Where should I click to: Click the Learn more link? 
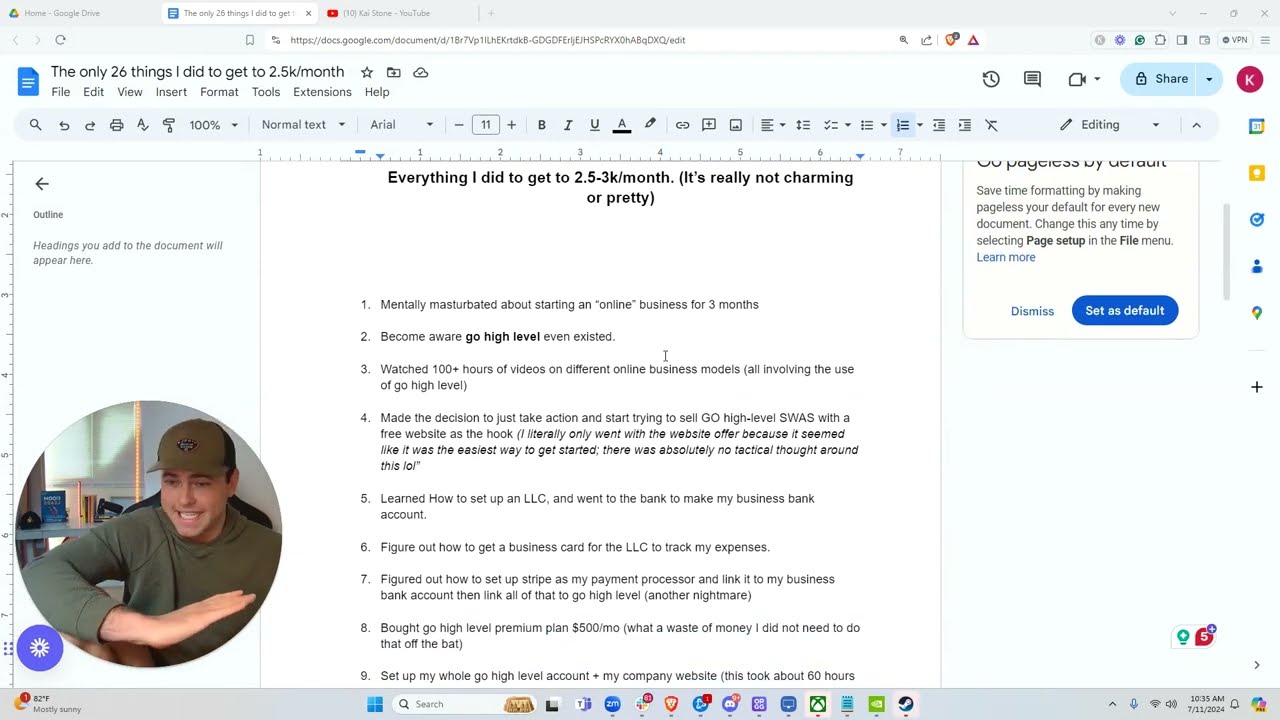(x=1006, y=257)
